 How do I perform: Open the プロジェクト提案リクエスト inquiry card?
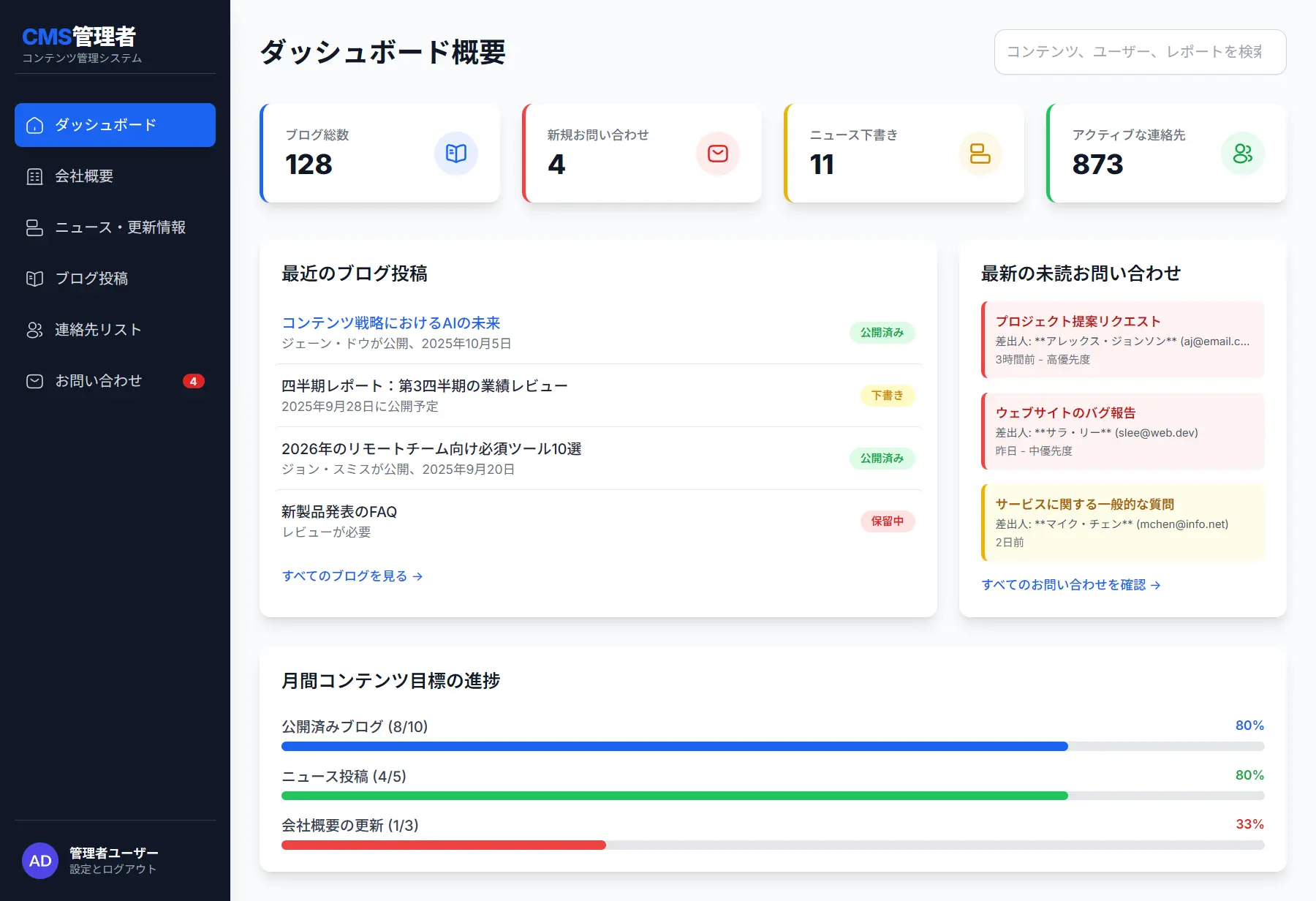tap(1122, 339)
